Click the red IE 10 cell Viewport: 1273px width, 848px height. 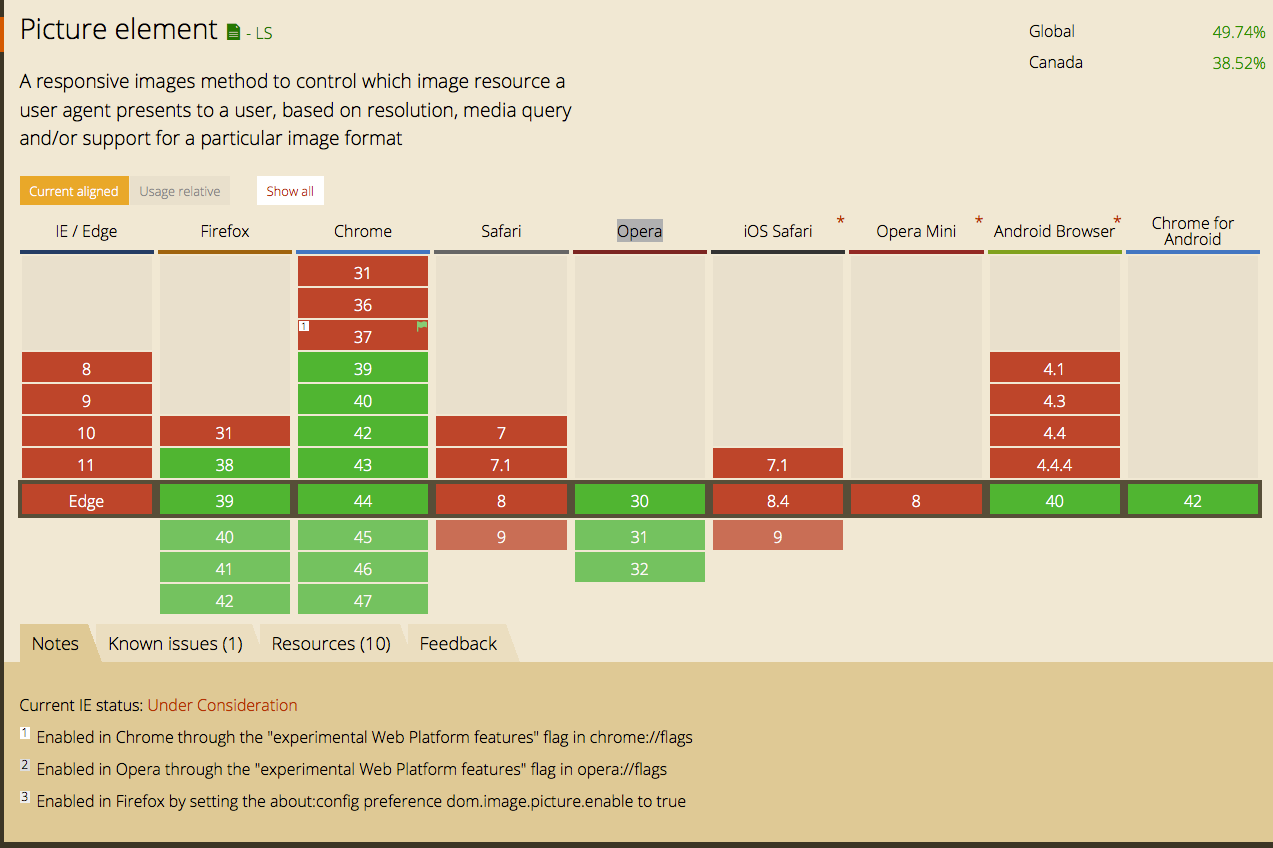(87, 432)
